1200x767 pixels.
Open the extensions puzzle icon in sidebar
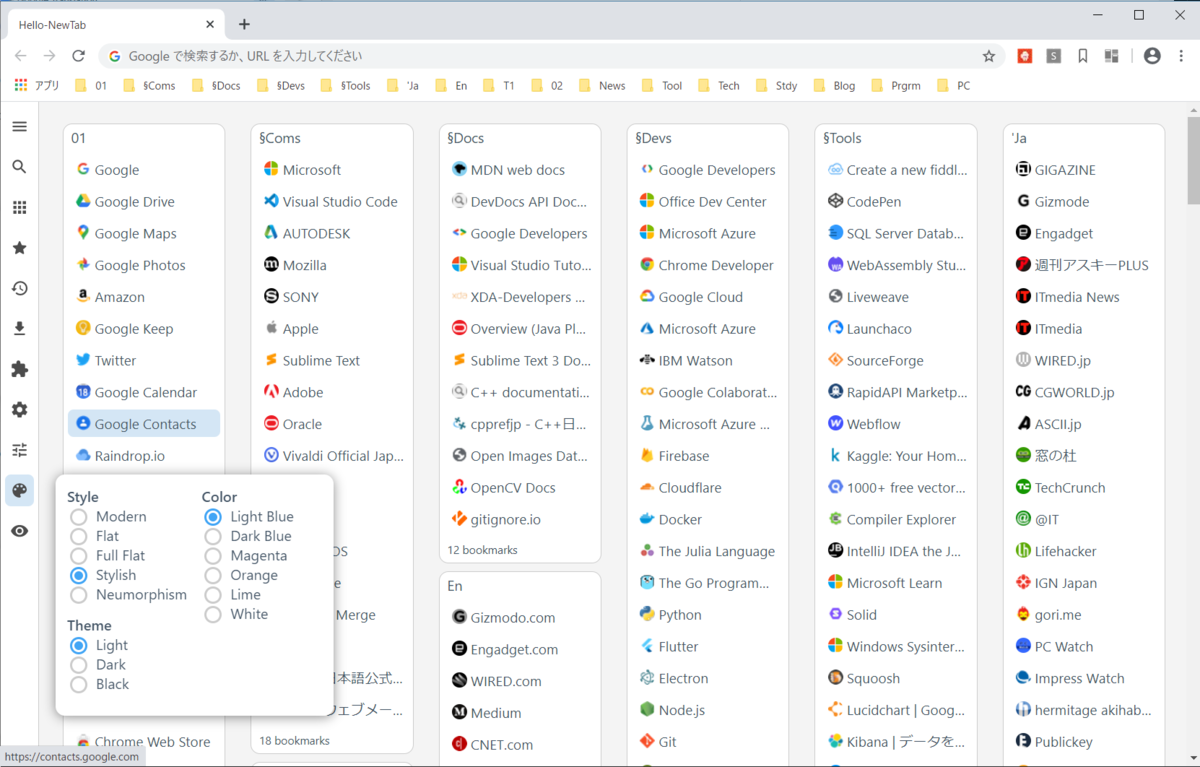[x=19, y=369]
